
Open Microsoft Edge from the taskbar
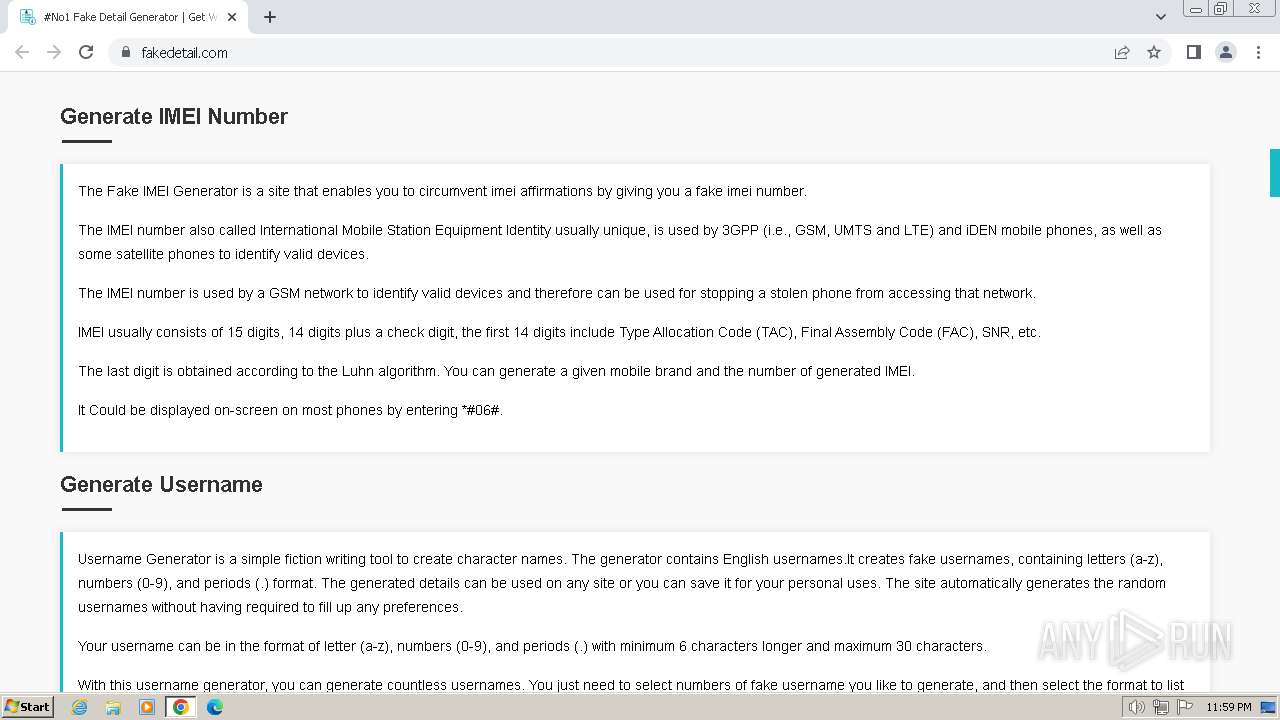pyautogui.click(x=215, y=707)
